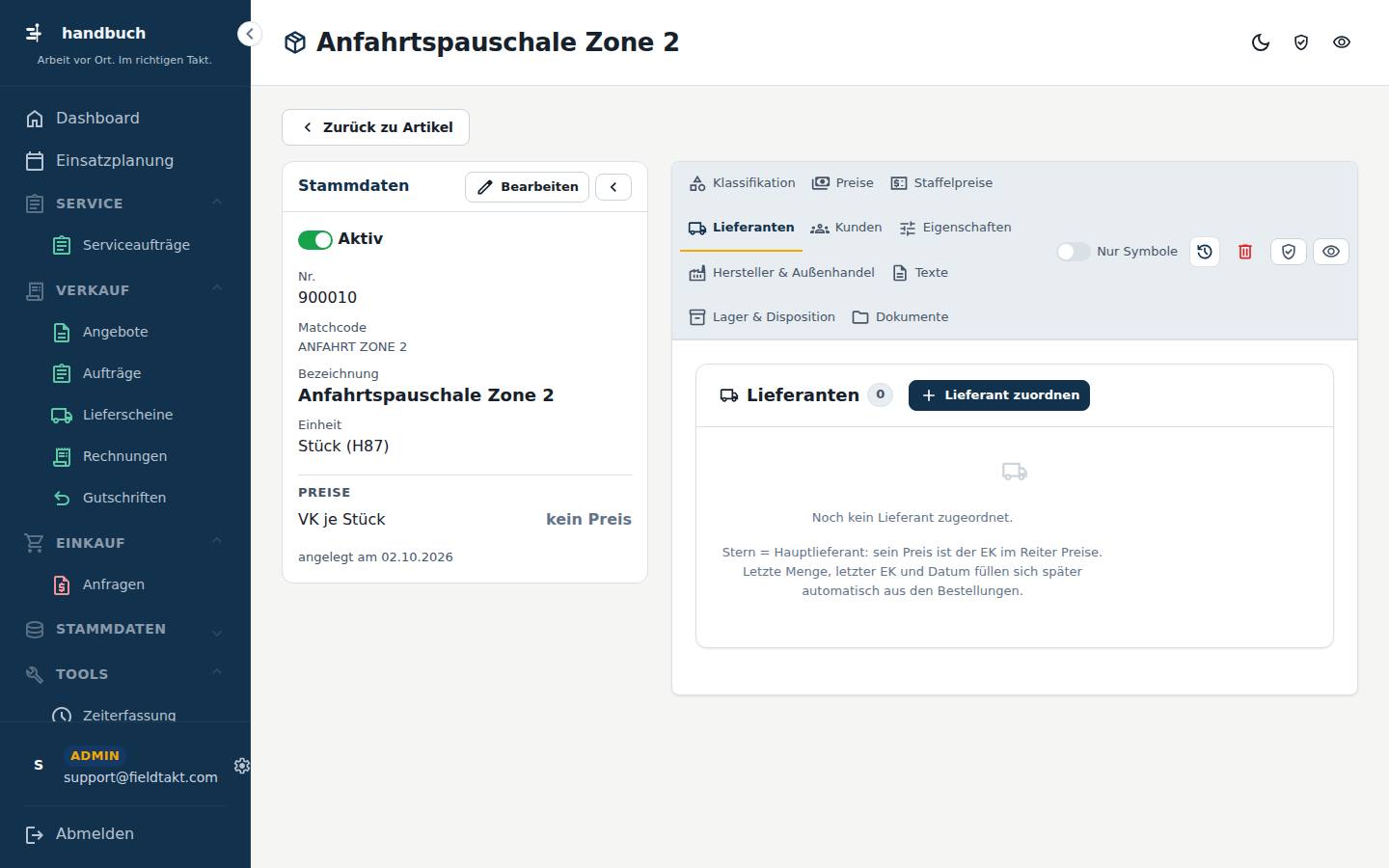Switch to the Klassifikation tab
The image size is (1389, 868).
[742, 183]
